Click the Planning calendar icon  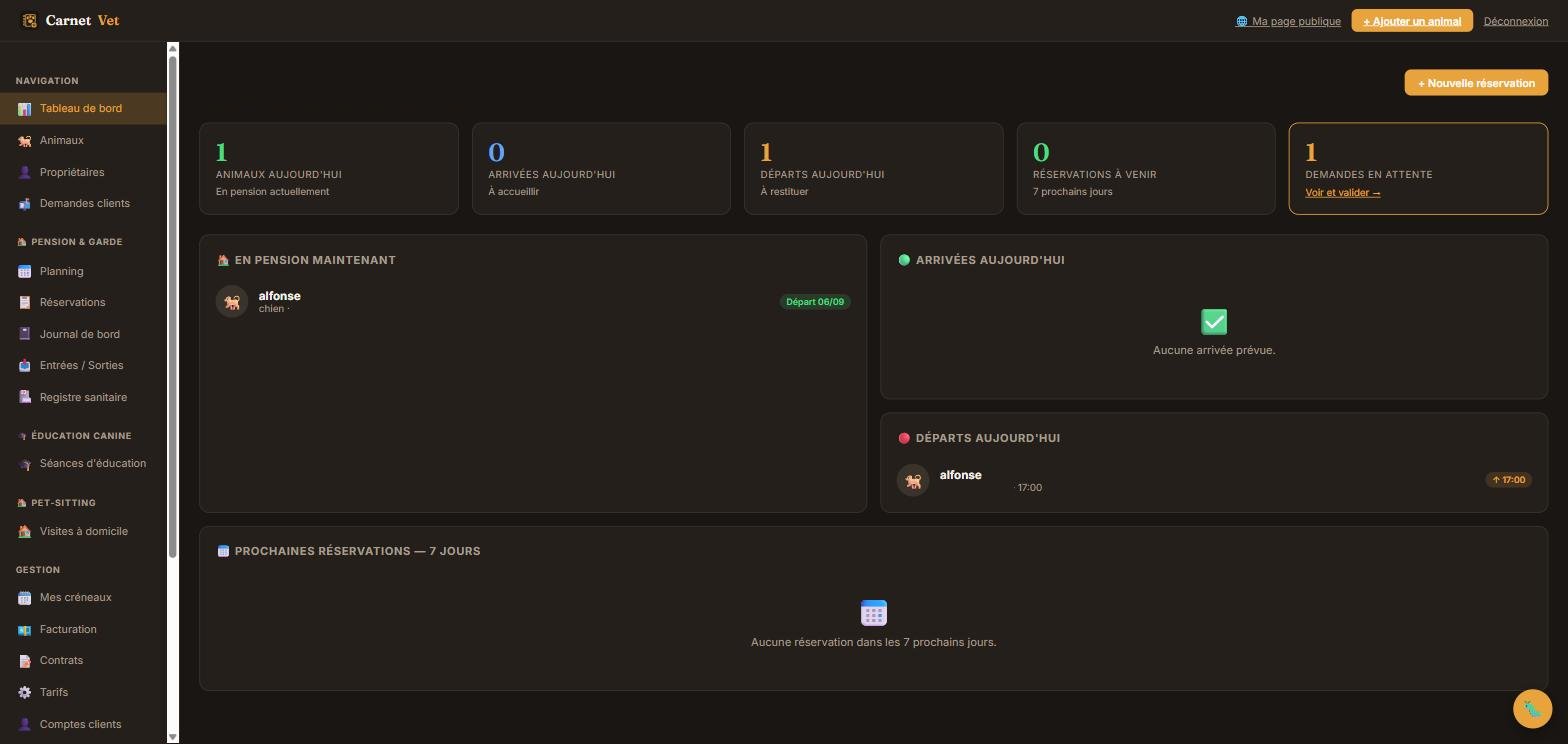pos(24,272)
